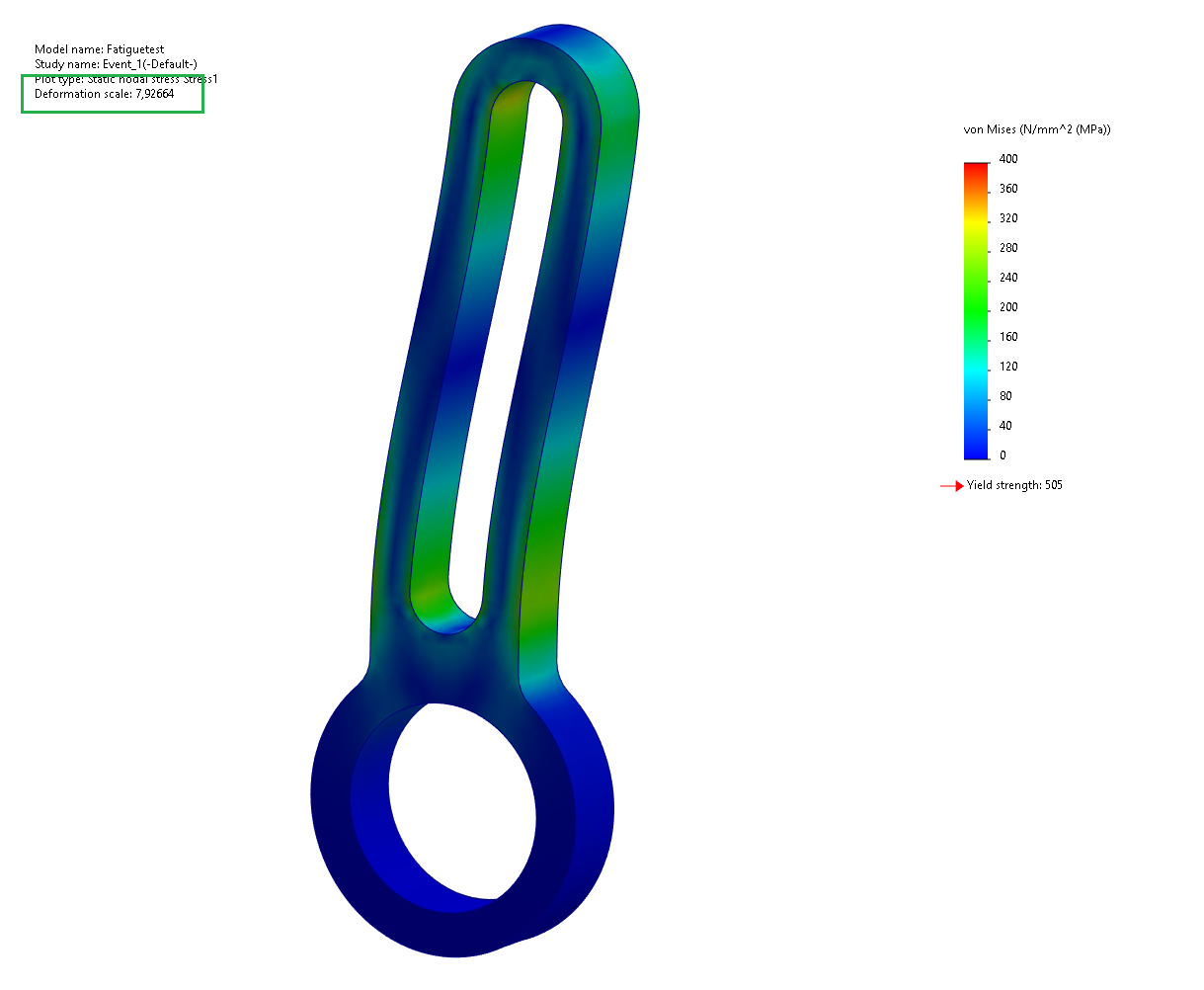
Task: Select the Yield strength: 505 label
Action: (x=1014, y=485)
